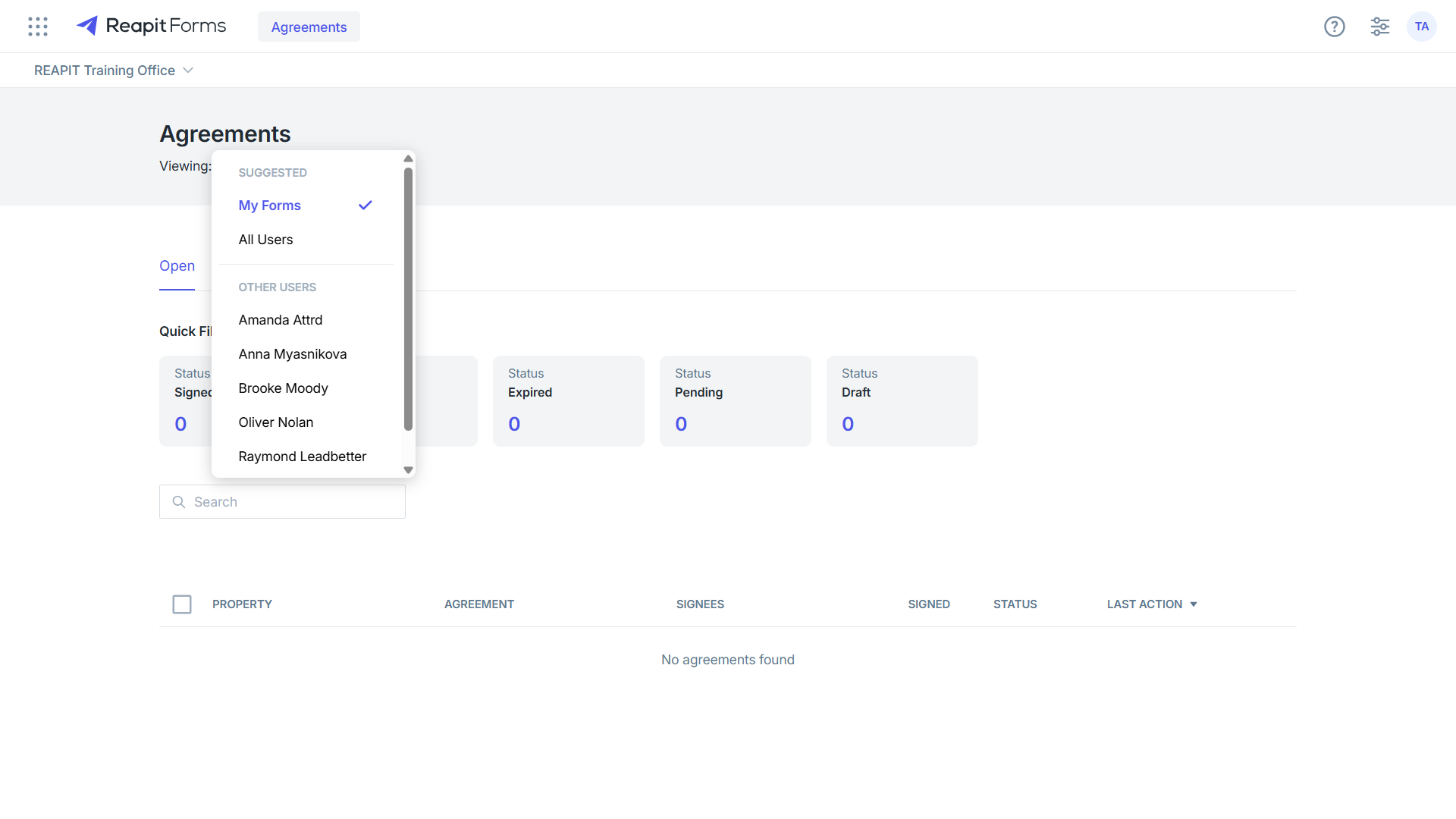Choose Oliver Nolan from user list
The image size is (1456, 819).
[x=306, y=422]
